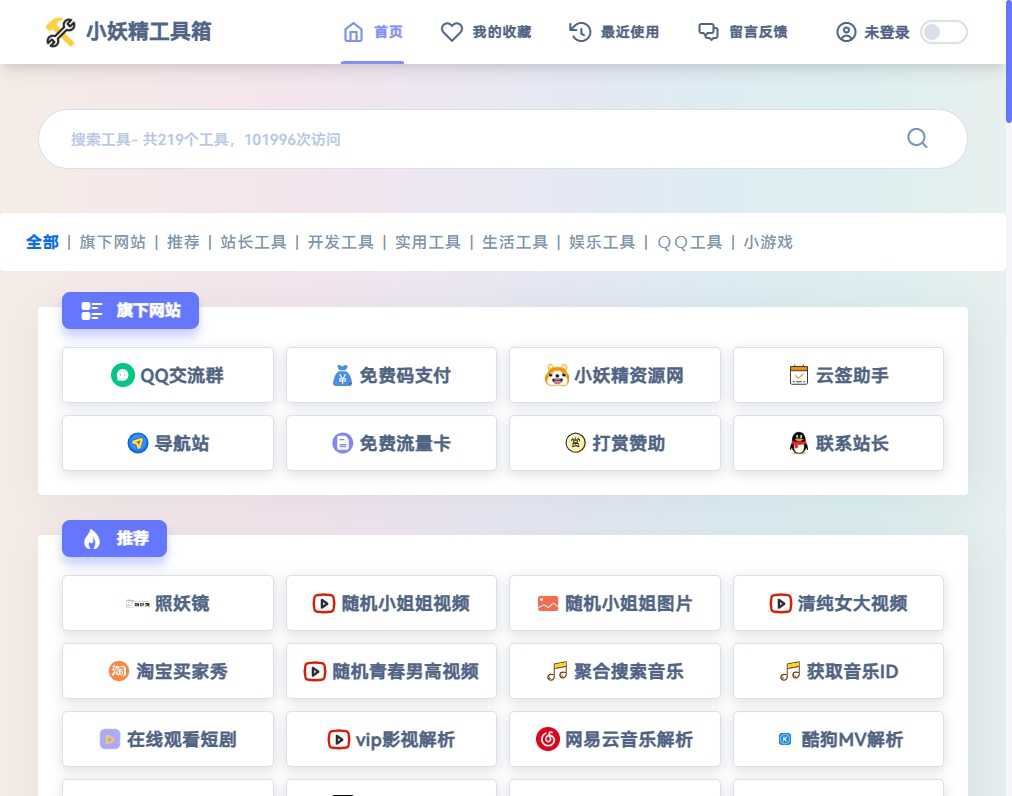The width and height of the screenshot is (1012, 796).
Task: Launch the 云签助手 tool
Action: [x=838, y=375]
